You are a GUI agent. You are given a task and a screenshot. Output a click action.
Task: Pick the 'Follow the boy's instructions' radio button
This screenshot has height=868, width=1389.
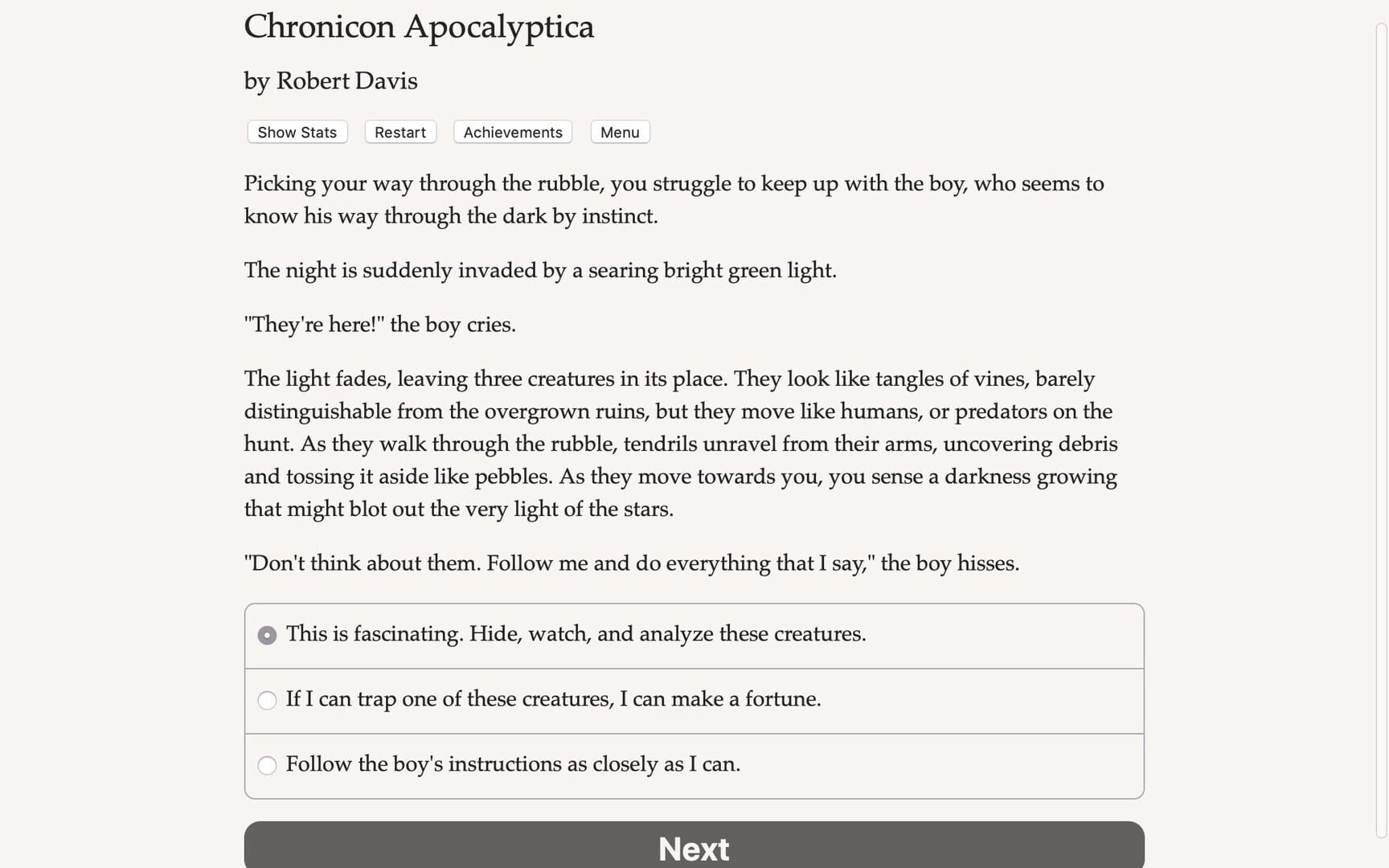pyautogui.click(x=267, y=765)
